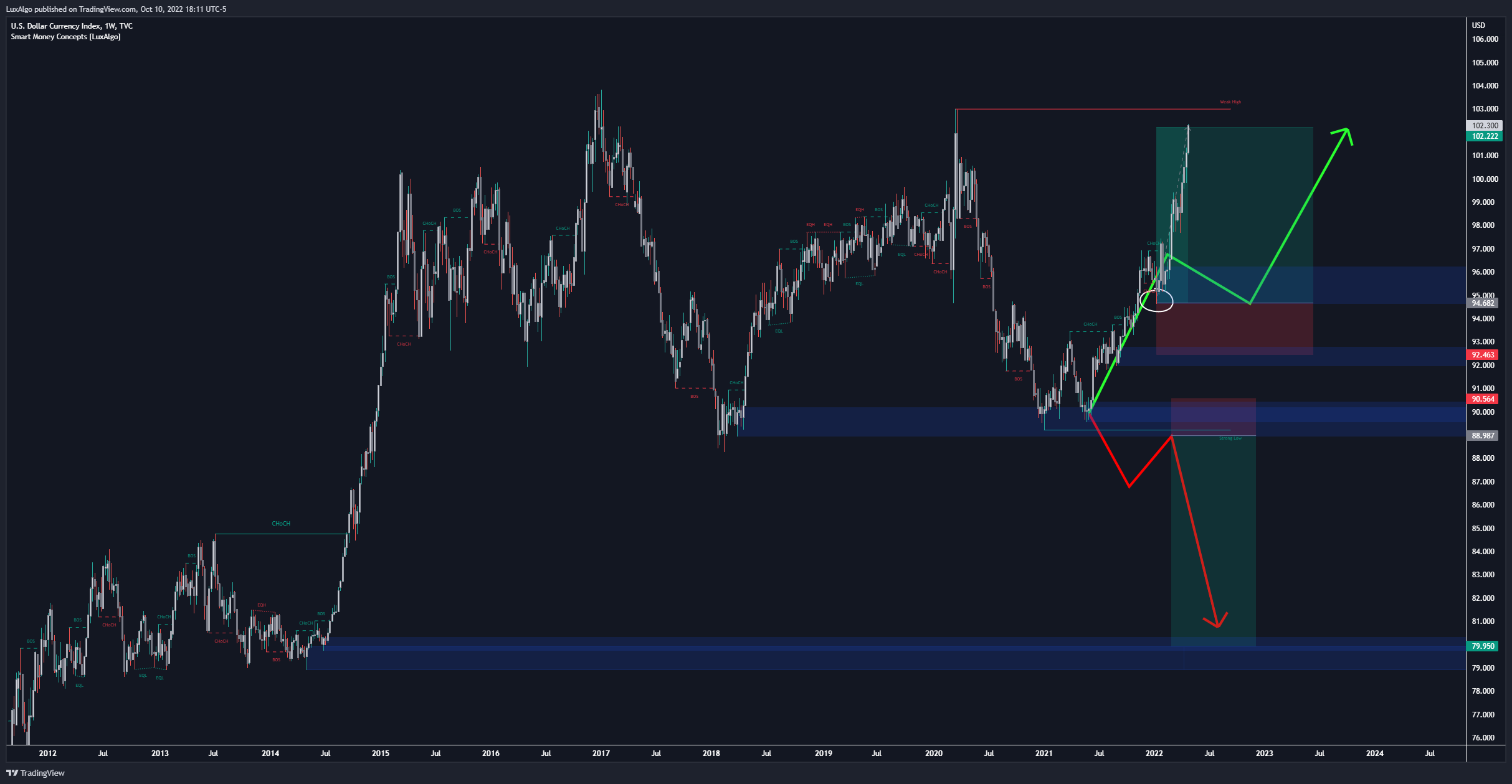Screen dimensions: 1512x784
Task: Click the large CHoCH label above the 2013-2014 line
Action: [x=281, y=524]
